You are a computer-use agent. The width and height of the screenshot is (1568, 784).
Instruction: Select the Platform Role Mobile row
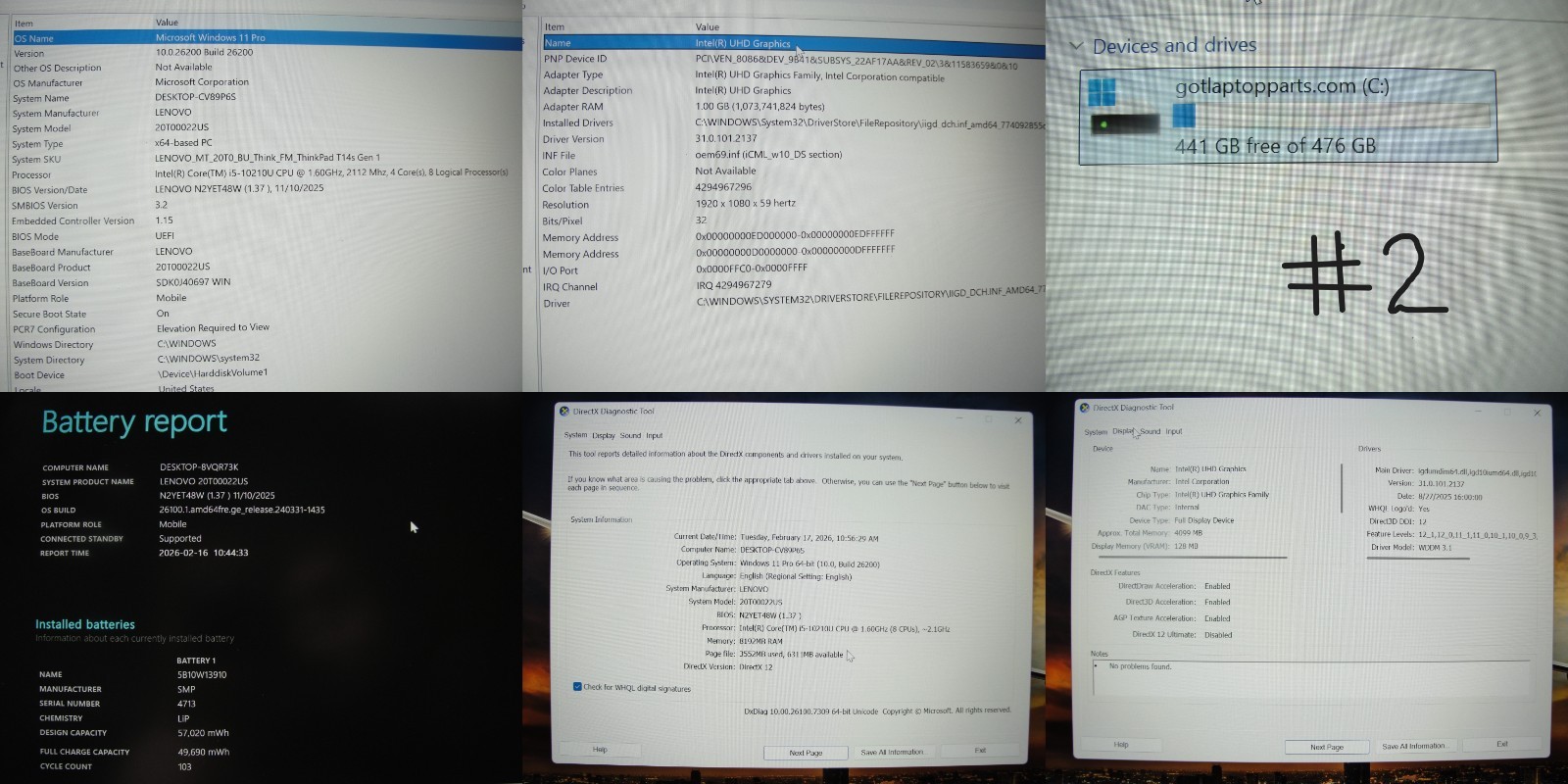pyautogui.click(x=267, y=298)
